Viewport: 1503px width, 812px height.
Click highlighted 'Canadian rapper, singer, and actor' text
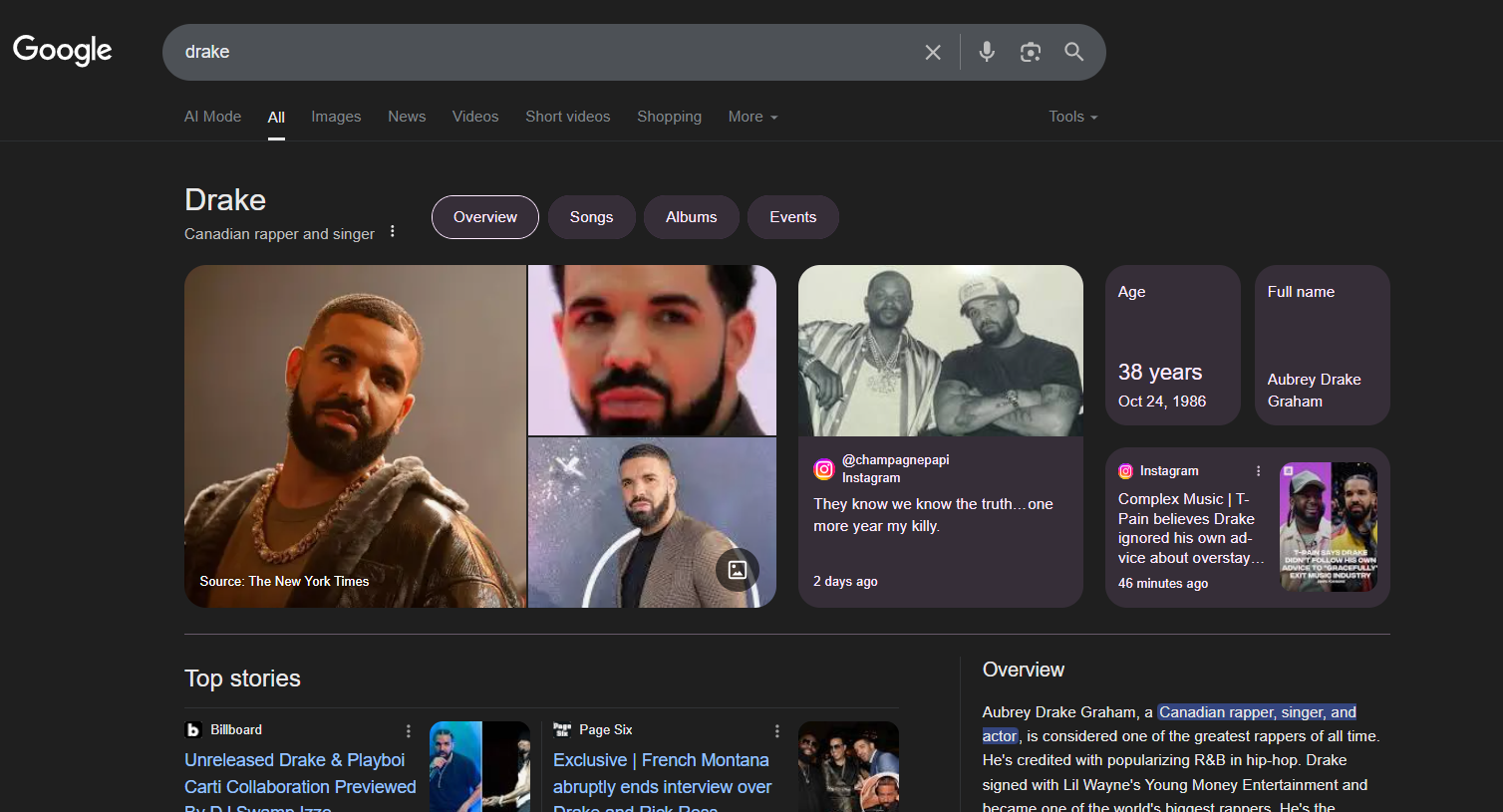pos(1169,724)
